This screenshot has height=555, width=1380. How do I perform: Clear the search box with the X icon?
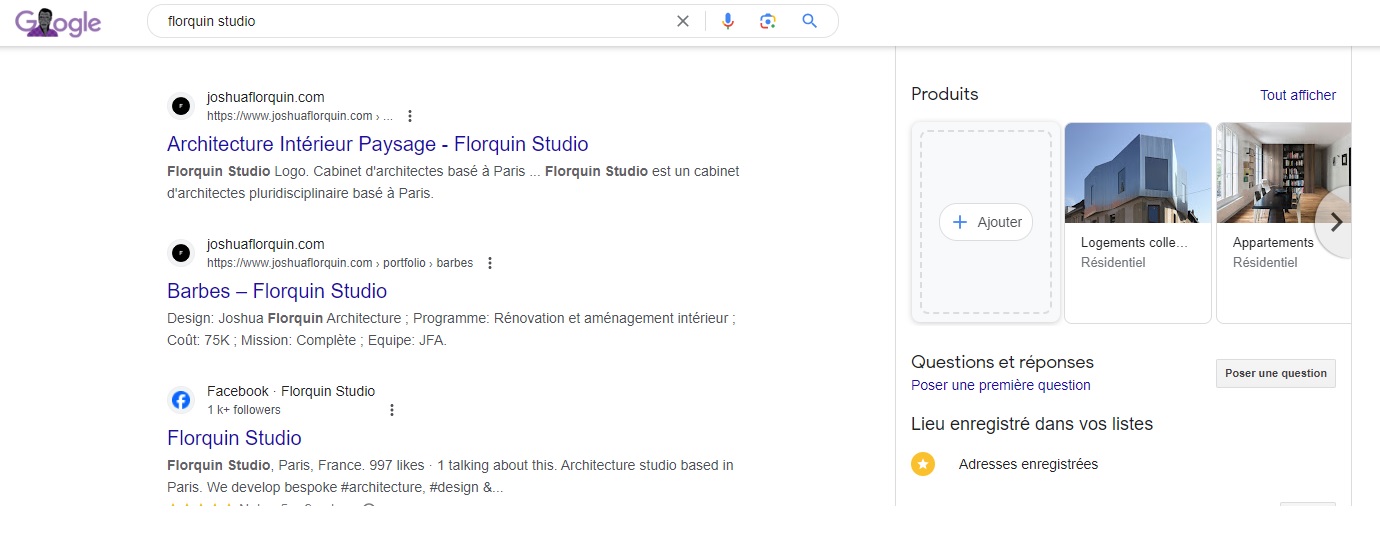(x=683, y=21)
